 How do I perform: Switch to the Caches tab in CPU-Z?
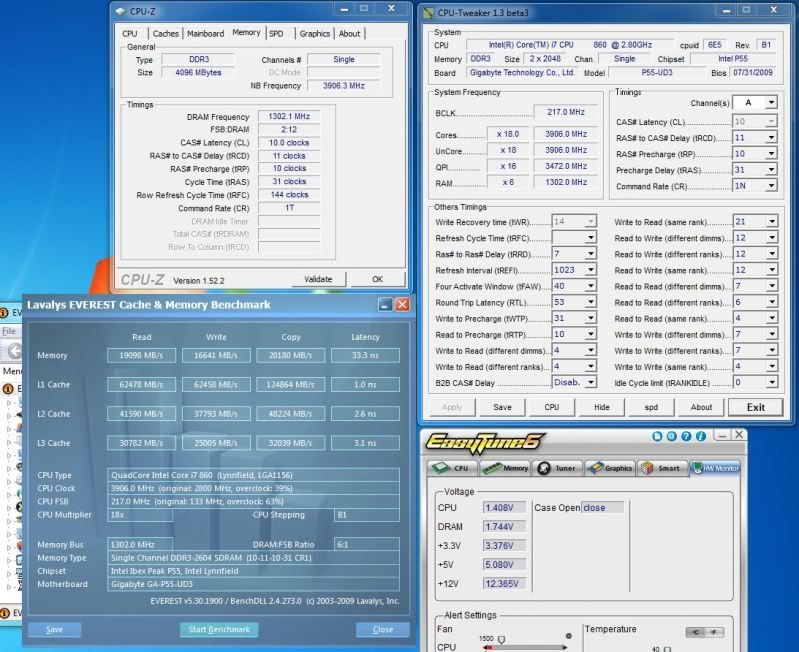coord(166,34)
